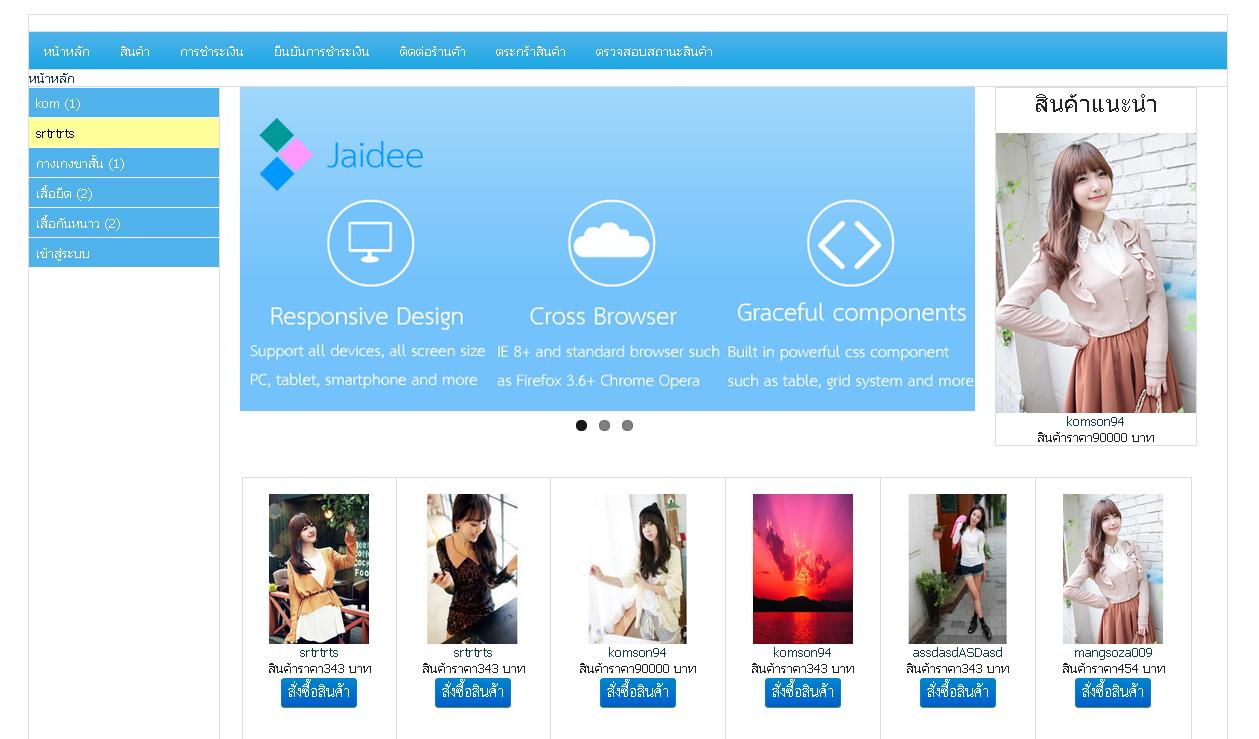Select the highlighted srtrtrts sidebar category
The image size is (1259, 739).
click(124, 133)
